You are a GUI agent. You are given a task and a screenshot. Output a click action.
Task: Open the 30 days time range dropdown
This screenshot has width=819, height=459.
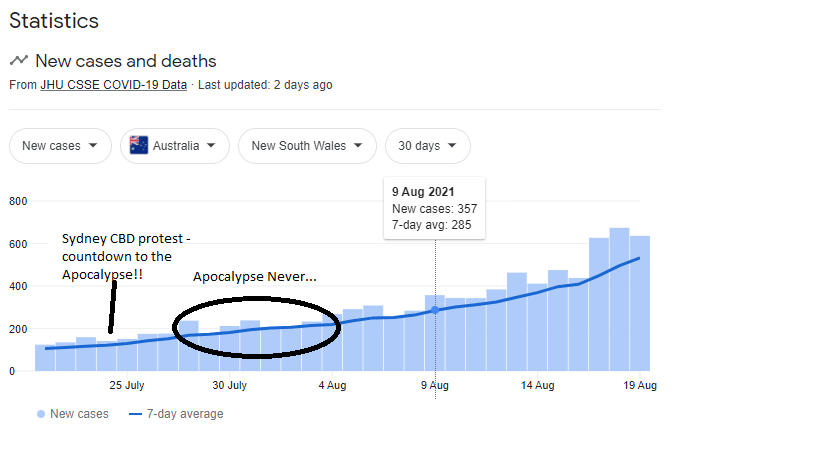click(x=427, y=146)
